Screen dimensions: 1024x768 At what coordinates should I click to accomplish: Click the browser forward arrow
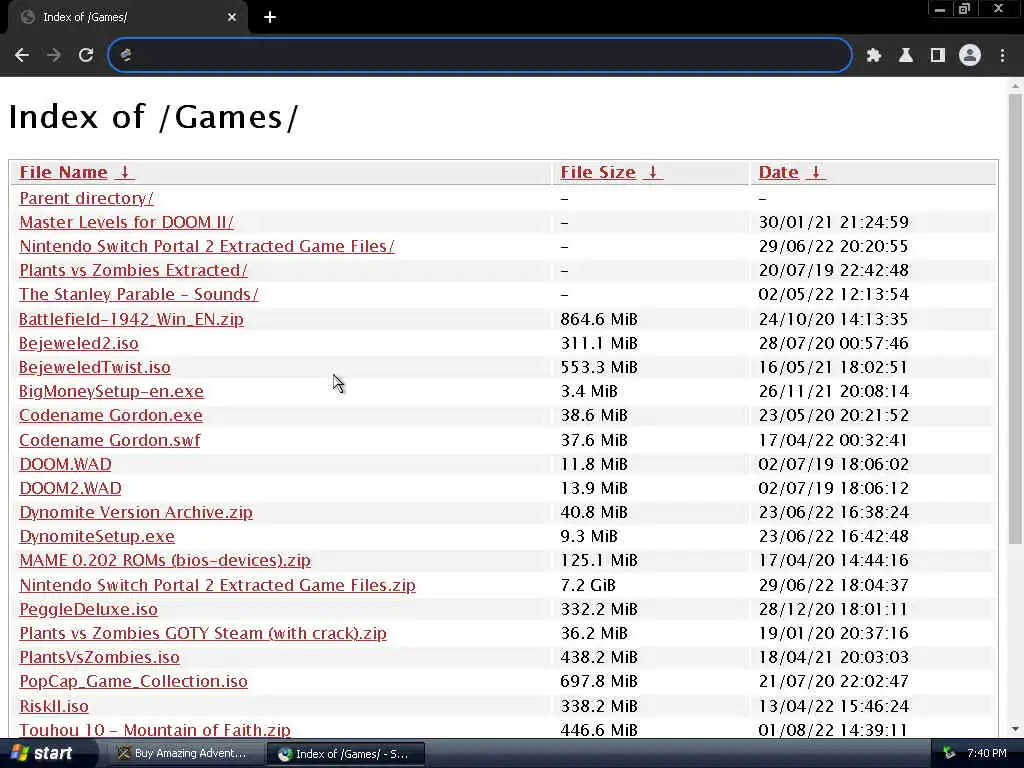(54, 56)
